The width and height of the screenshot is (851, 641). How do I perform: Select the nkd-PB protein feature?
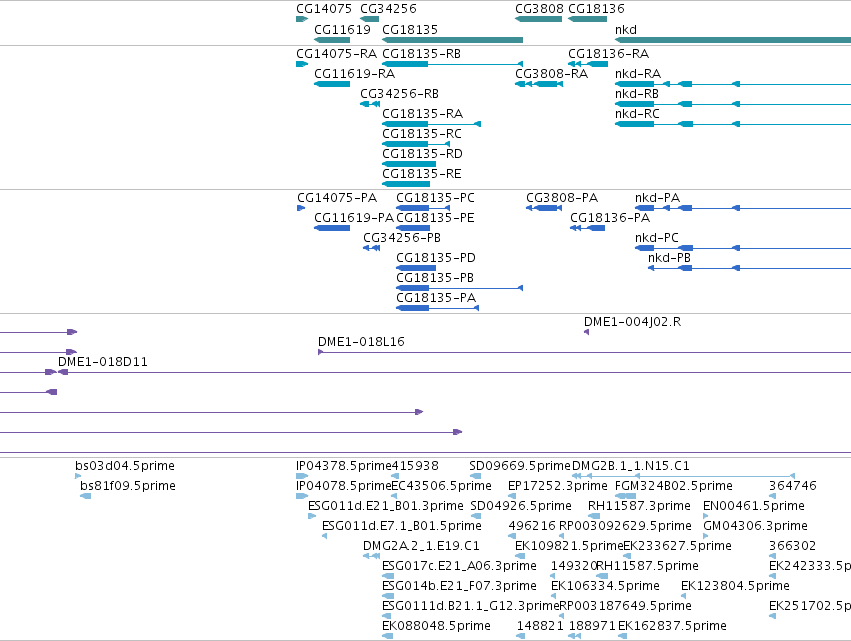click(x=750, y=268)
